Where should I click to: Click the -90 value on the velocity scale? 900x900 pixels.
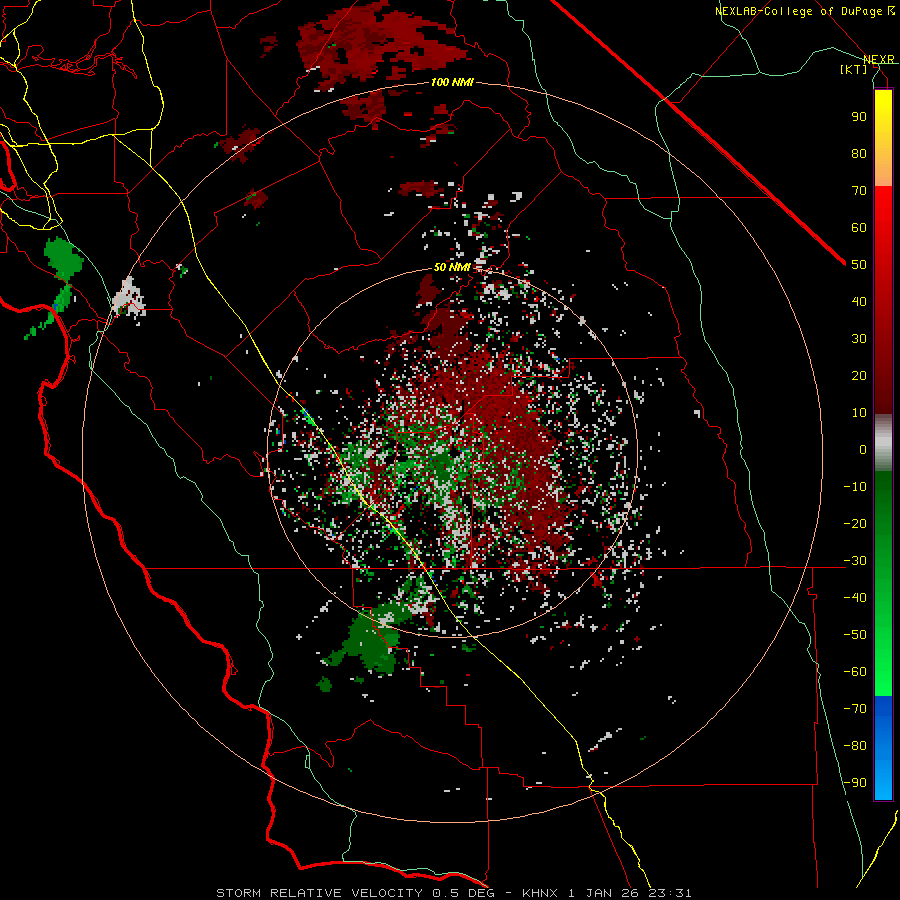point(855,783)
